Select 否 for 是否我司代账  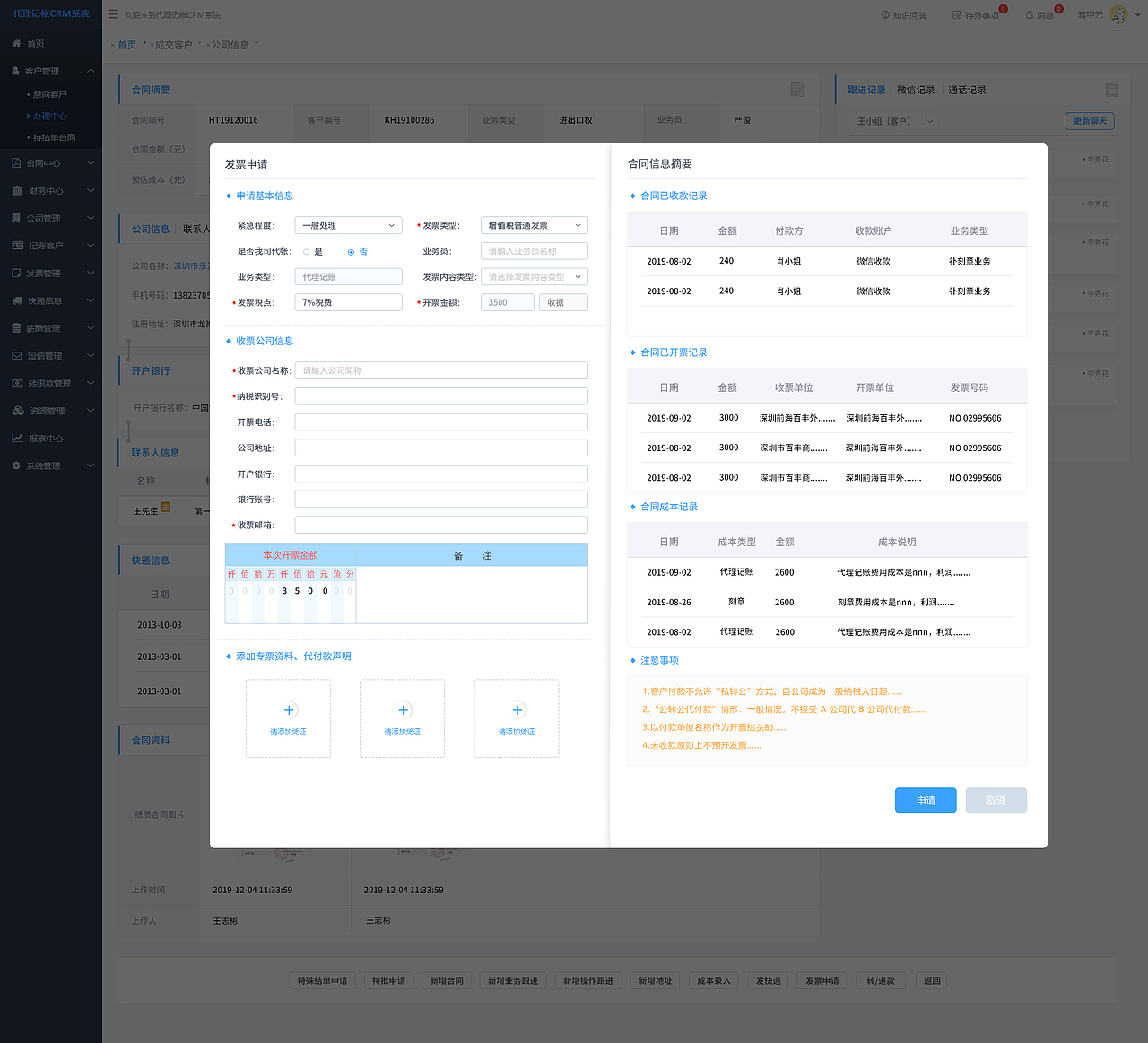point(351,252)
